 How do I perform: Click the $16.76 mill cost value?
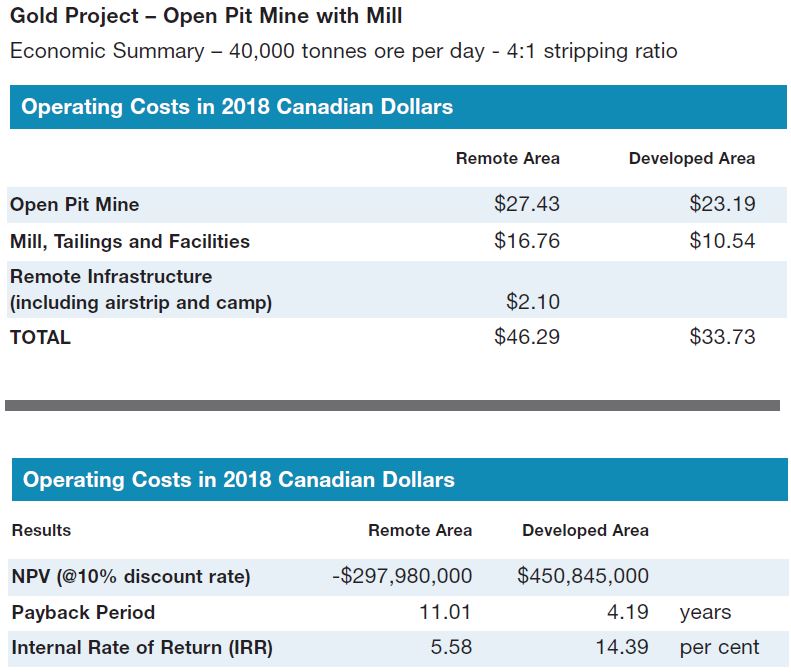527,241
